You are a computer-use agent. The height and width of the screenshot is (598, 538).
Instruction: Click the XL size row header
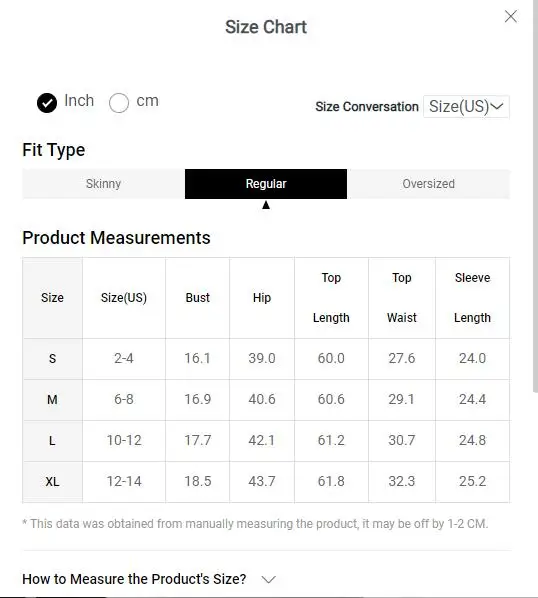click(53, 482)
